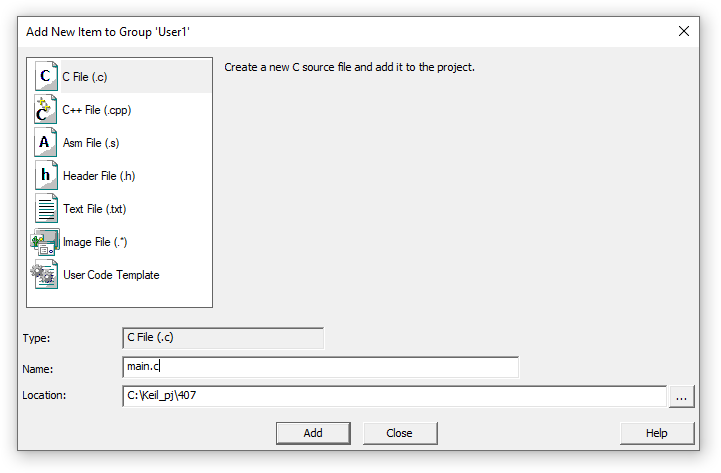The image size is (721, 473).
Task: Select the C File (.c) icon
Action: point(46,76)
